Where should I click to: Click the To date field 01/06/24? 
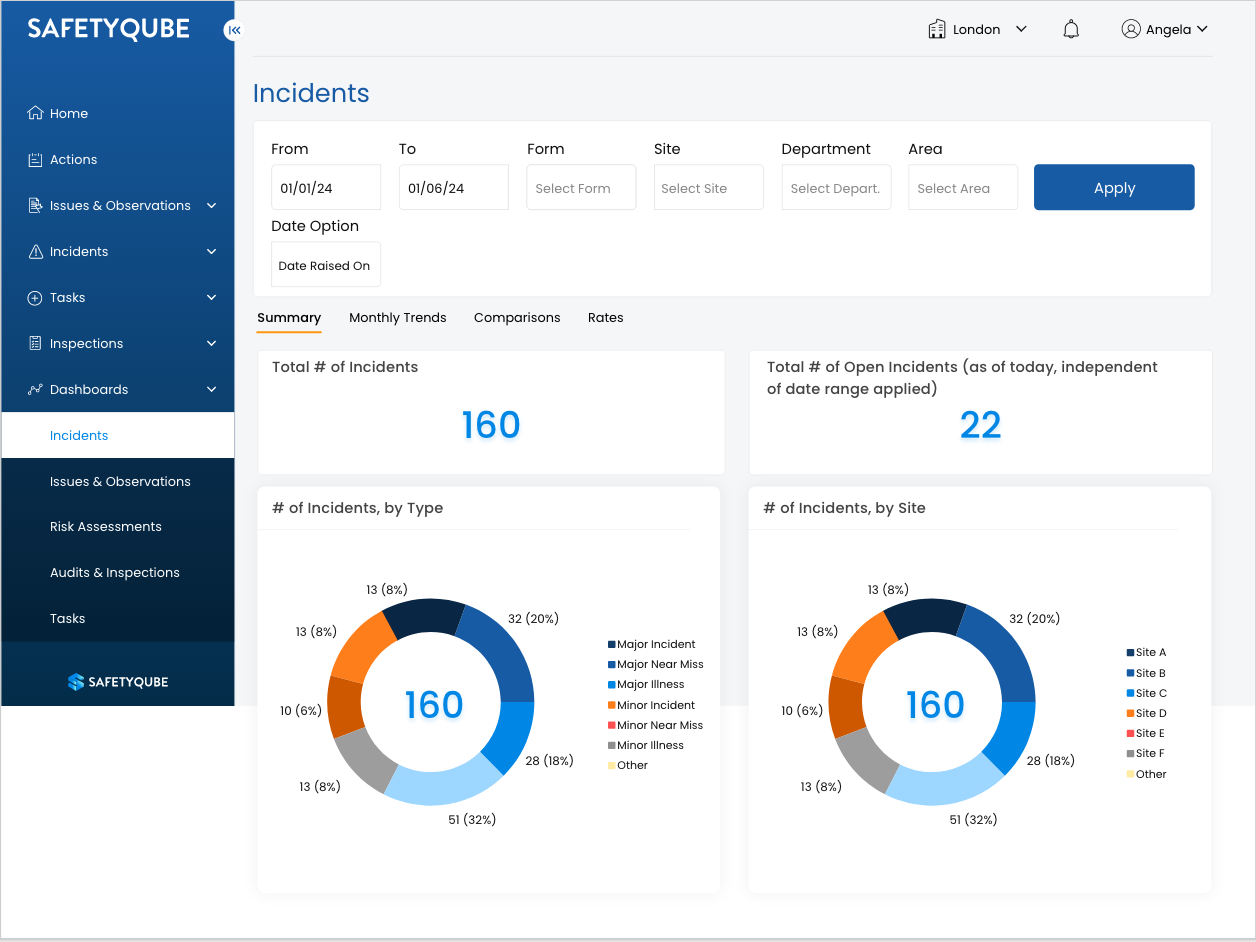(x=454, y=187)
